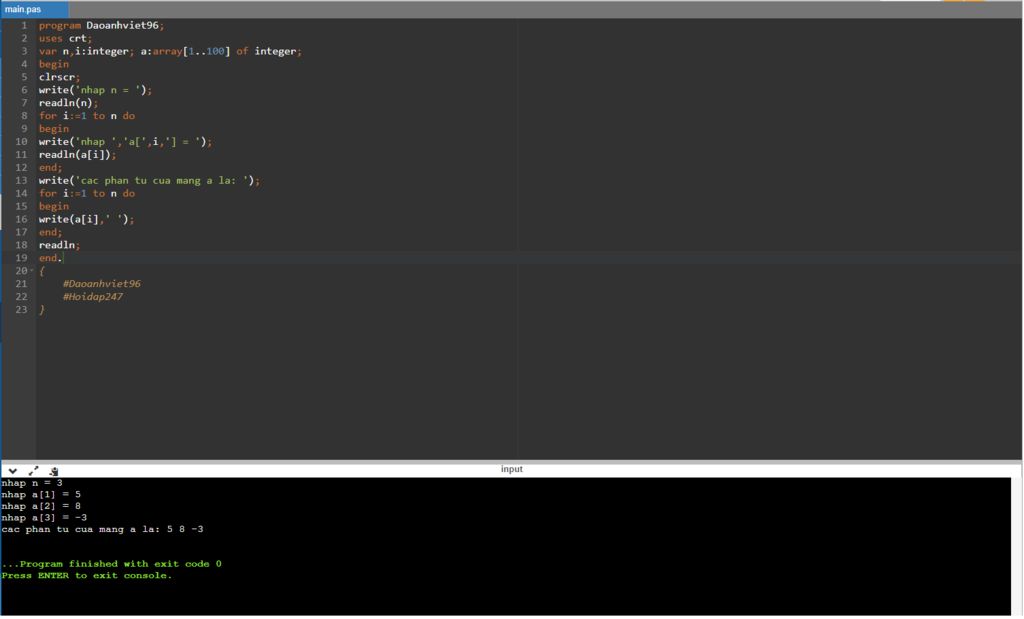Switch to the main.pas tab
The image size is (1024, 619).
tap(34, 9)
